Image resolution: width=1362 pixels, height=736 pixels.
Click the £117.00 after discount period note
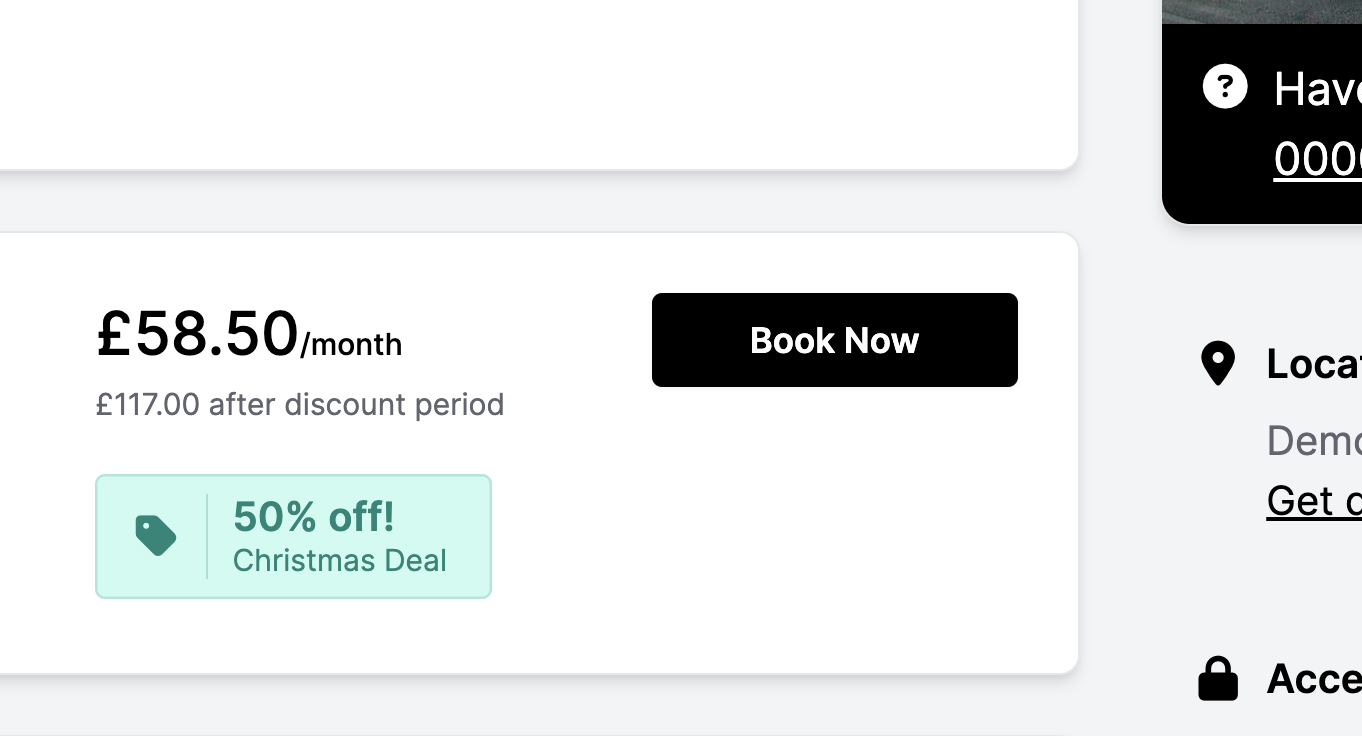(x=300, y=405)
